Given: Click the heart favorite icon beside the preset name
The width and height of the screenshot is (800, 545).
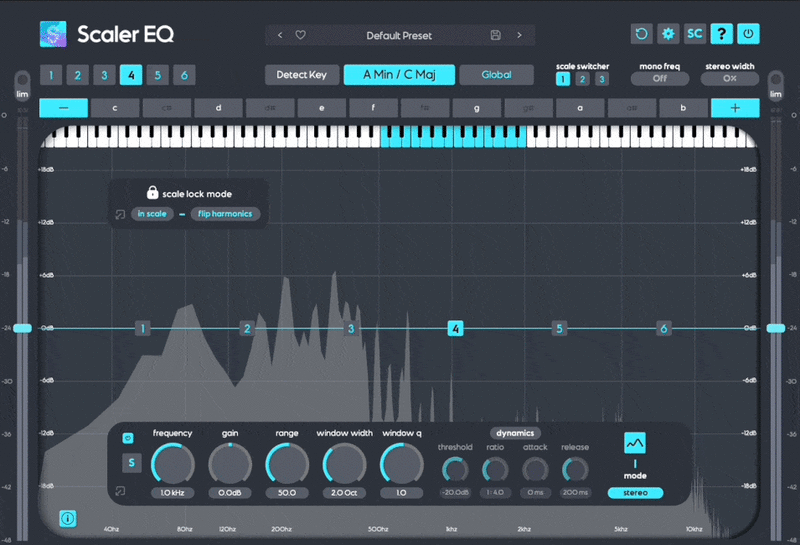Looking at the screenshot, I should 300,35.
